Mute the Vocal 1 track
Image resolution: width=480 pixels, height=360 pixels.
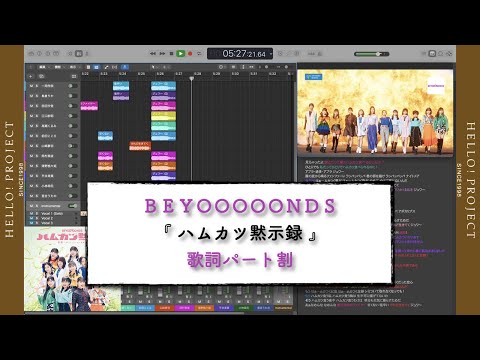(x=31, y=214)
